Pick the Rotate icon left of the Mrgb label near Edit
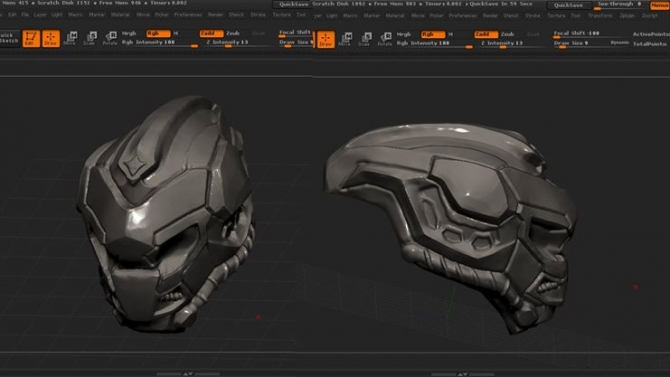This screenshot has height=377, width=670. tap(110, 38)
